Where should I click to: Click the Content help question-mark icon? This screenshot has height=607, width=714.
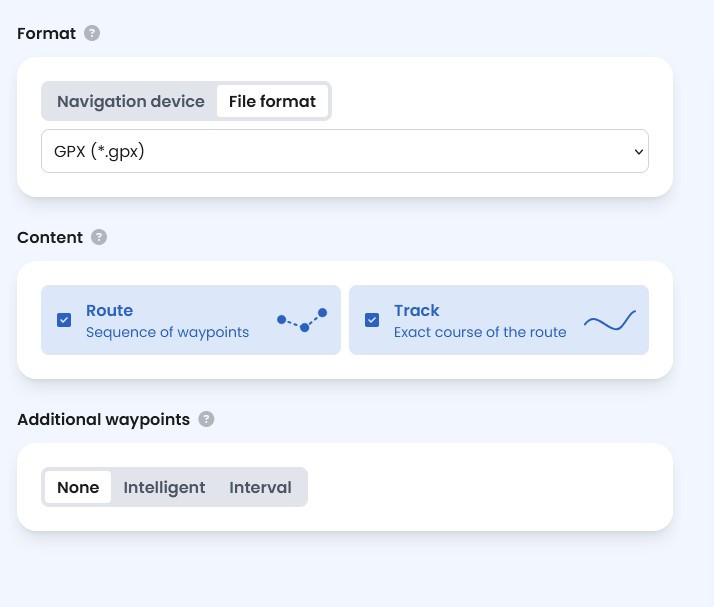coord(99,237)
